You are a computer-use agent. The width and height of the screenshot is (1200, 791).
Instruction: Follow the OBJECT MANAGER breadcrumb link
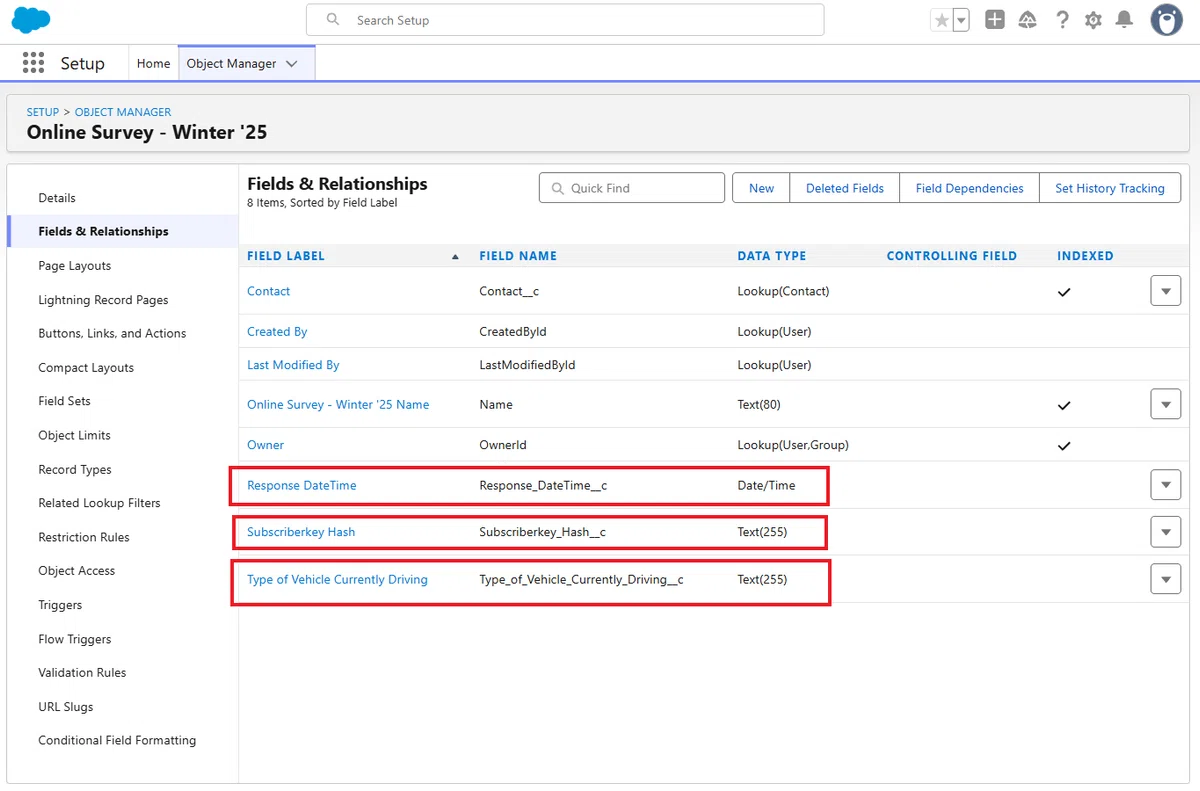(x=123, y=112)
